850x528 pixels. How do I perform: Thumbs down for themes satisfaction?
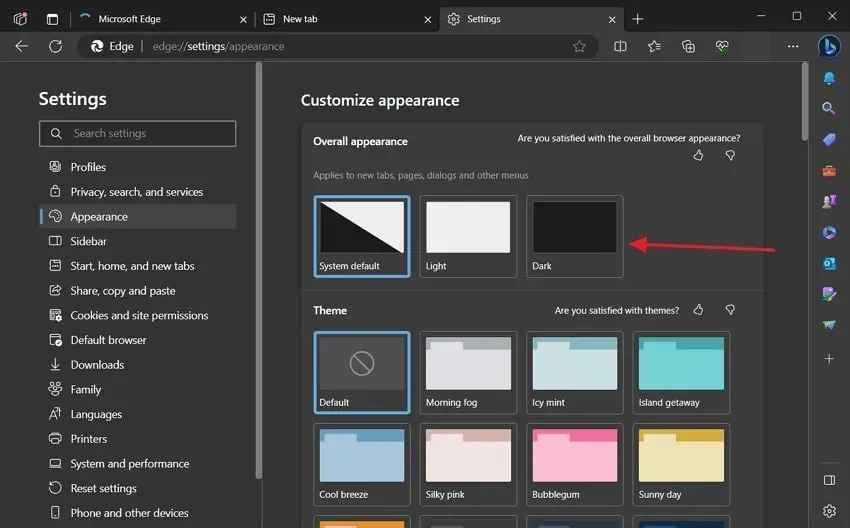(x=730, y=310)
